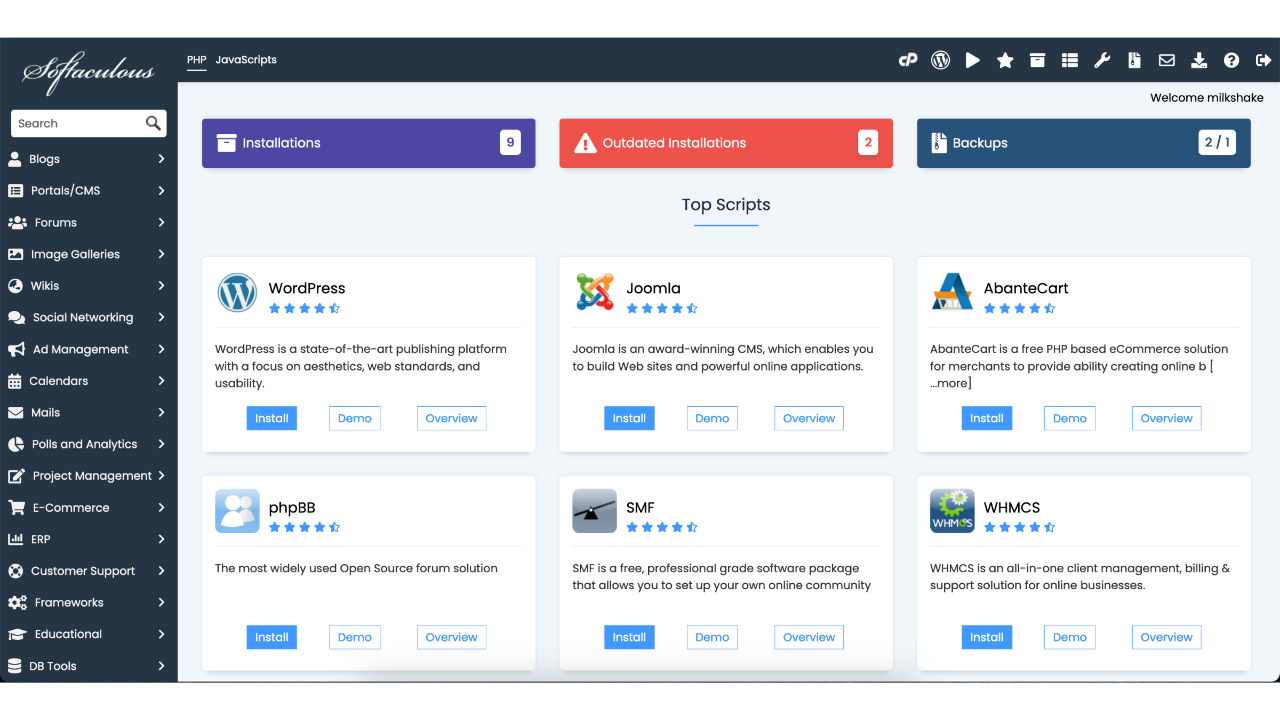
Task: Click the AbanteCart logo icon
Action: pos(952,292)
